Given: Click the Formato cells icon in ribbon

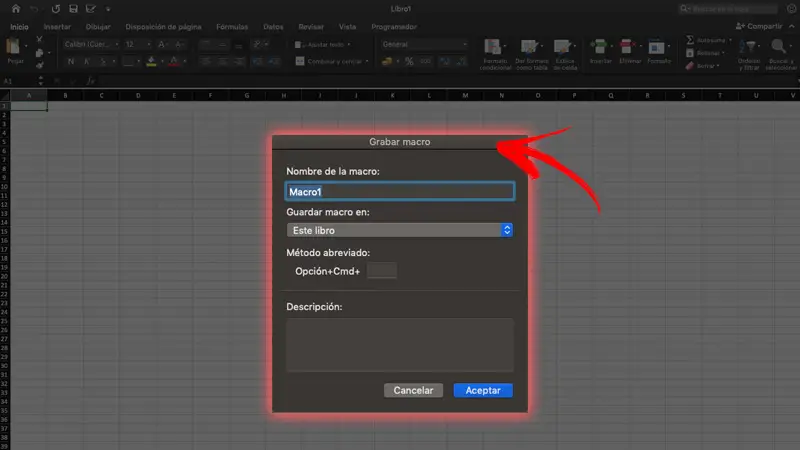Looking at the screenshot, I should (x=656, y=47).
